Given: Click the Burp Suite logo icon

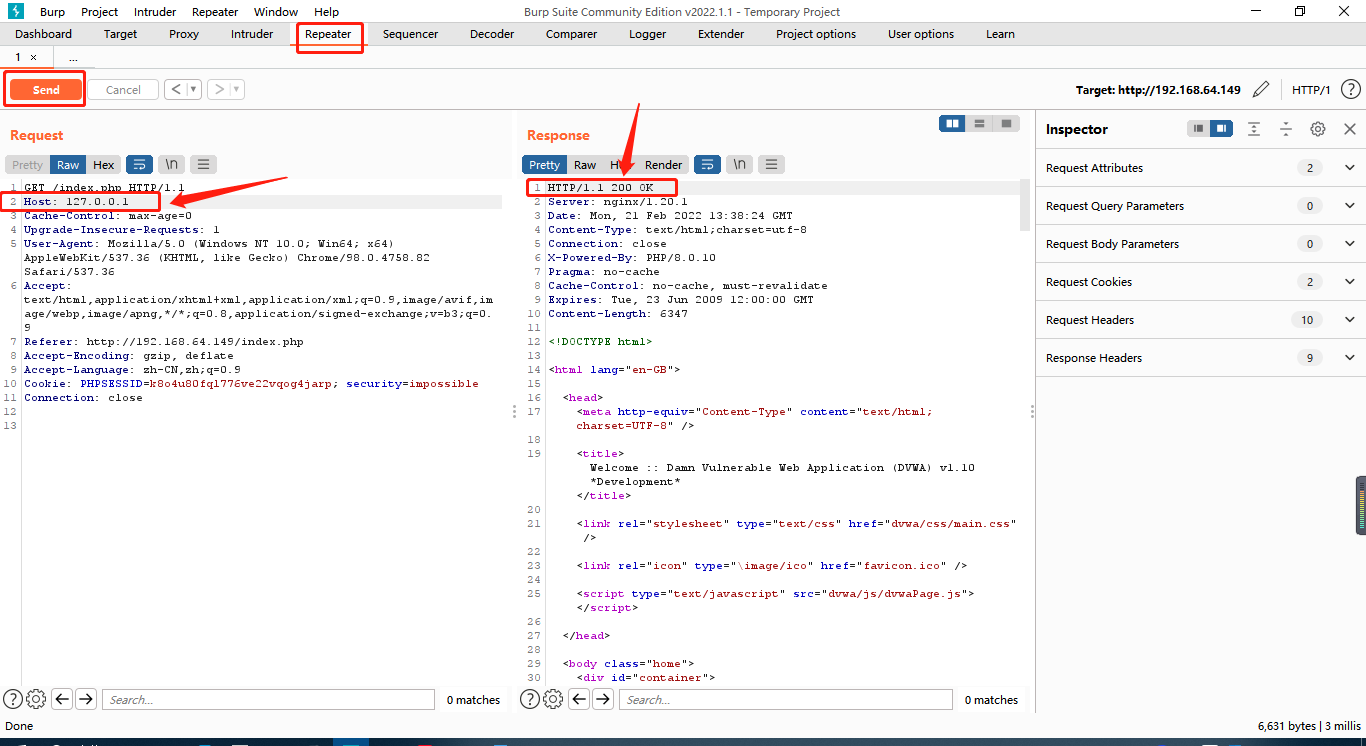Looking at the screenshot, I should click(x=15, y=11).
